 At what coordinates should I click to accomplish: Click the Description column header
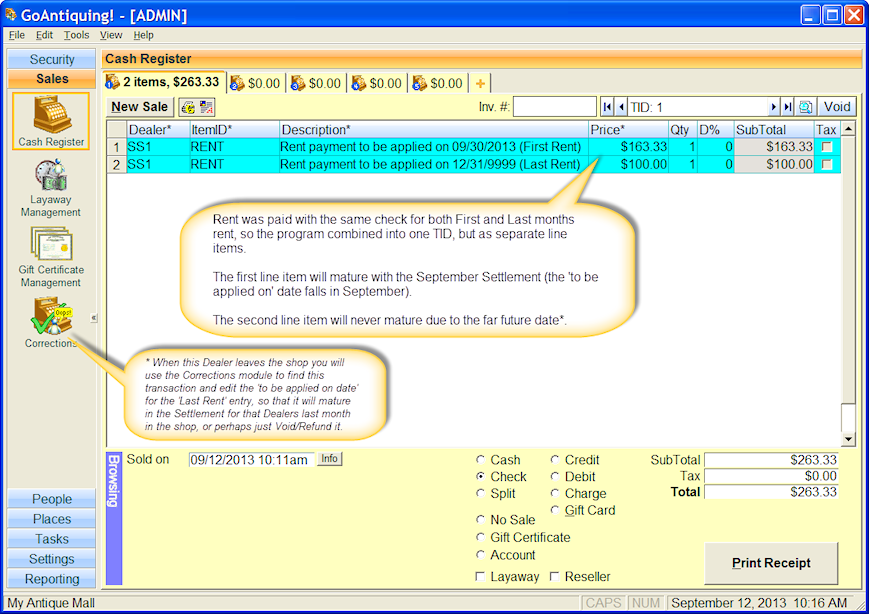434,130
